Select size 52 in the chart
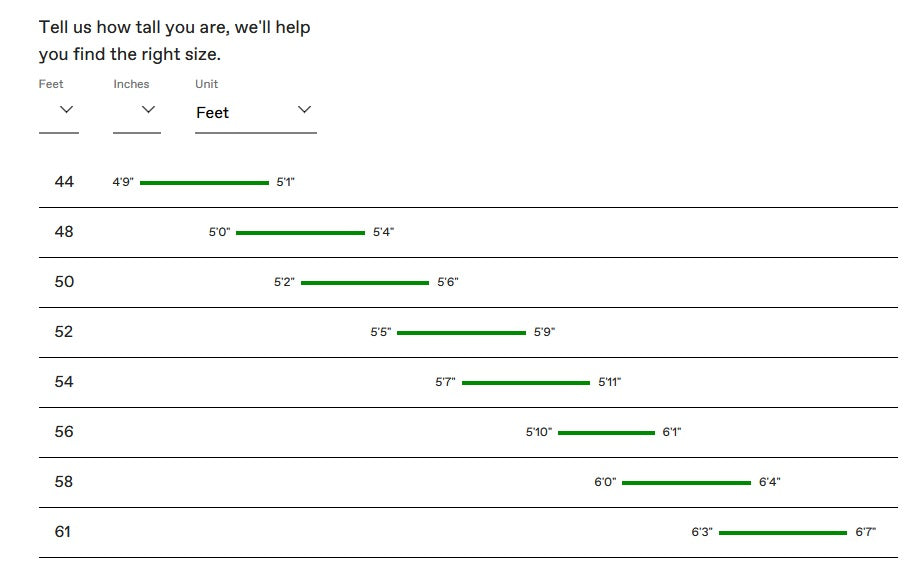This screenshot has height=570, width=908. 64,332
